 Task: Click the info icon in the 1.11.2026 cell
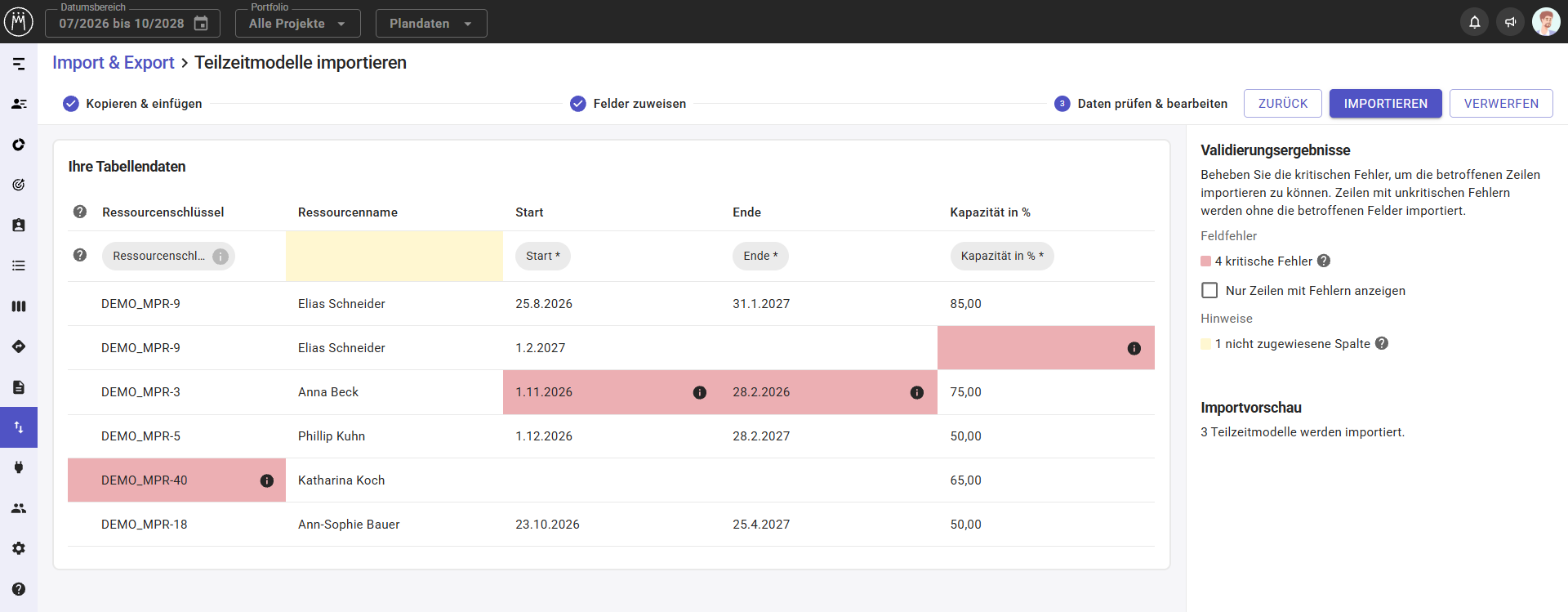pos(700,392)
